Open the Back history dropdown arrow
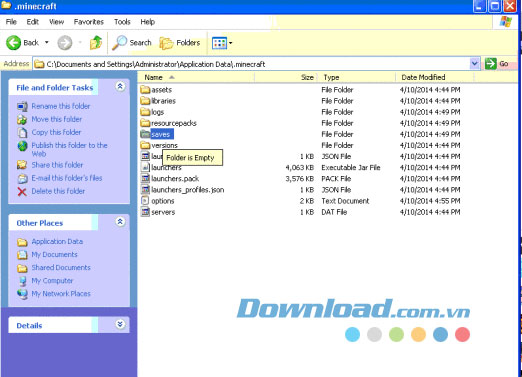The height and width of the screenshot is (377, 522). coord(47,42)
